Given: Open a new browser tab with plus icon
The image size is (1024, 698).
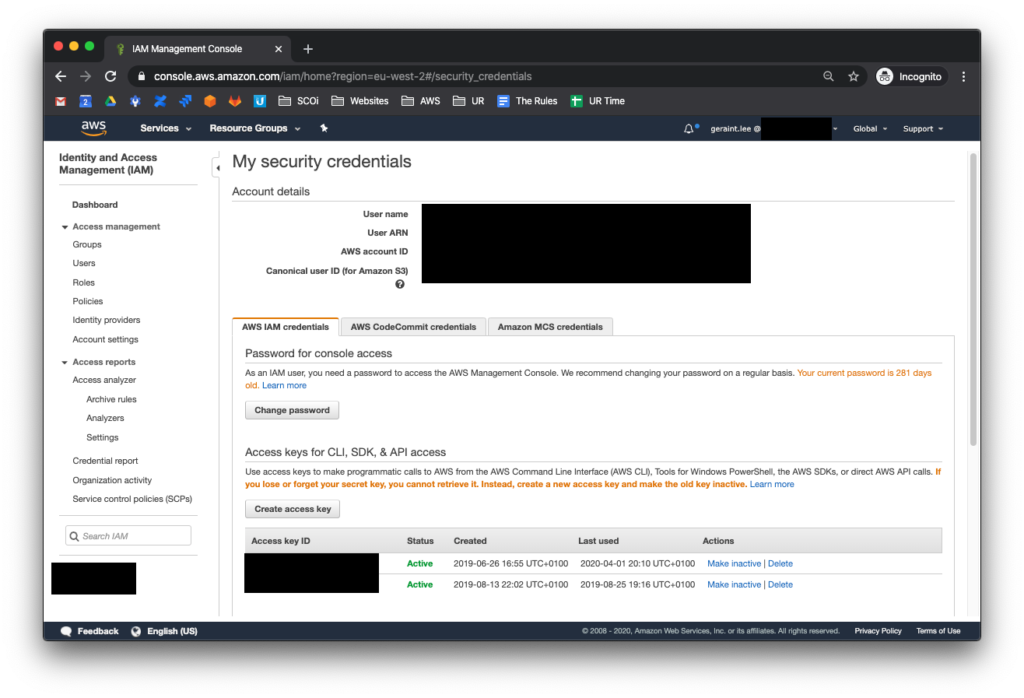Looking at the screenshot, I should pos(308,49).
